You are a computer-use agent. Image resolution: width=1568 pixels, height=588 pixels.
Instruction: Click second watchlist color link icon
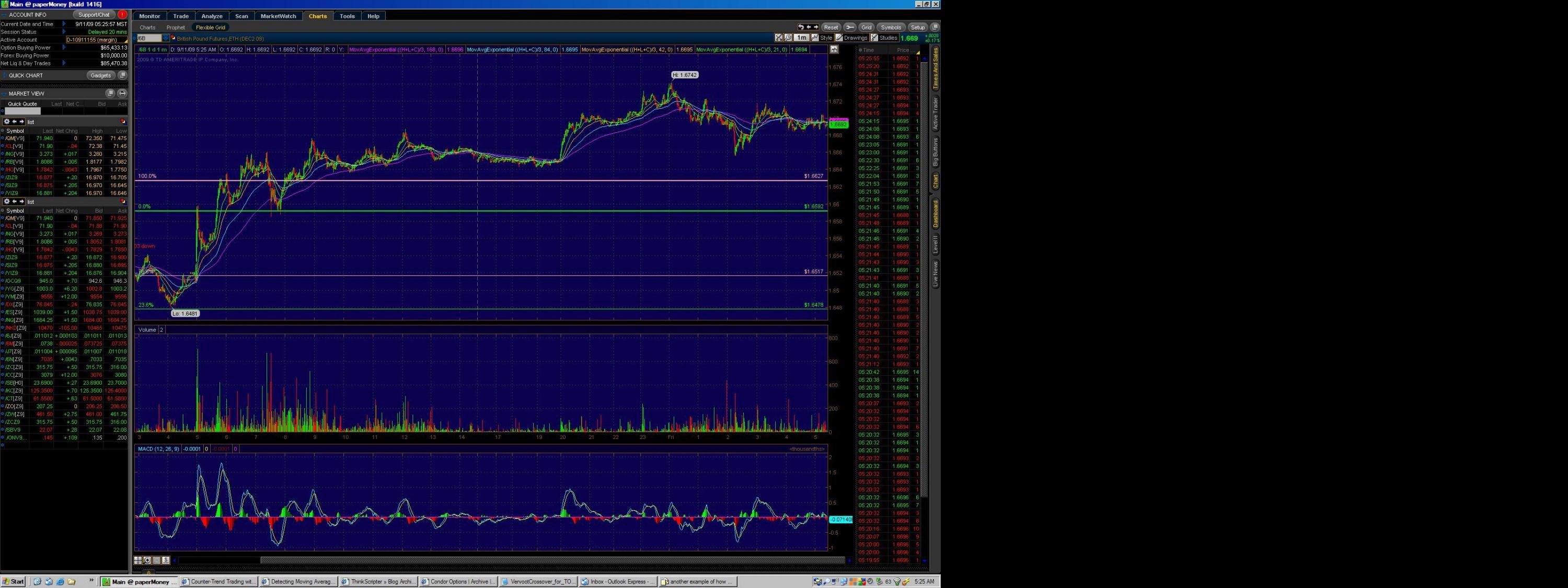[123, 201]
